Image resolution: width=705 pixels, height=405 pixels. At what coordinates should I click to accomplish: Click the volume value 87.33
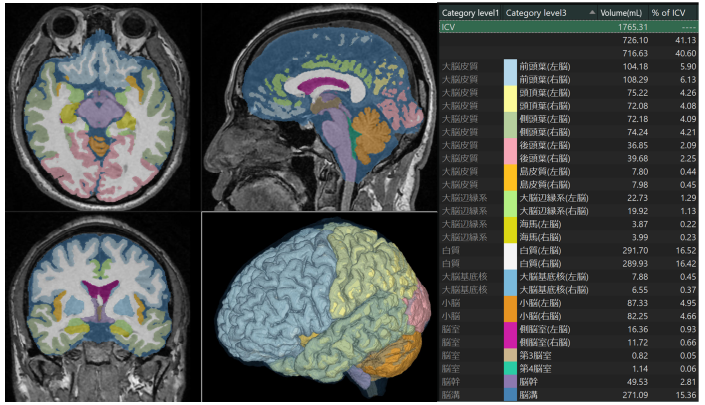[x=638, y=303]
